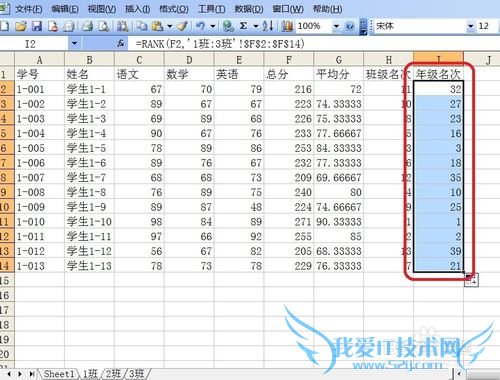Open the Name Box dropdown arrow

pyautogui.click(x=74, y=43)
